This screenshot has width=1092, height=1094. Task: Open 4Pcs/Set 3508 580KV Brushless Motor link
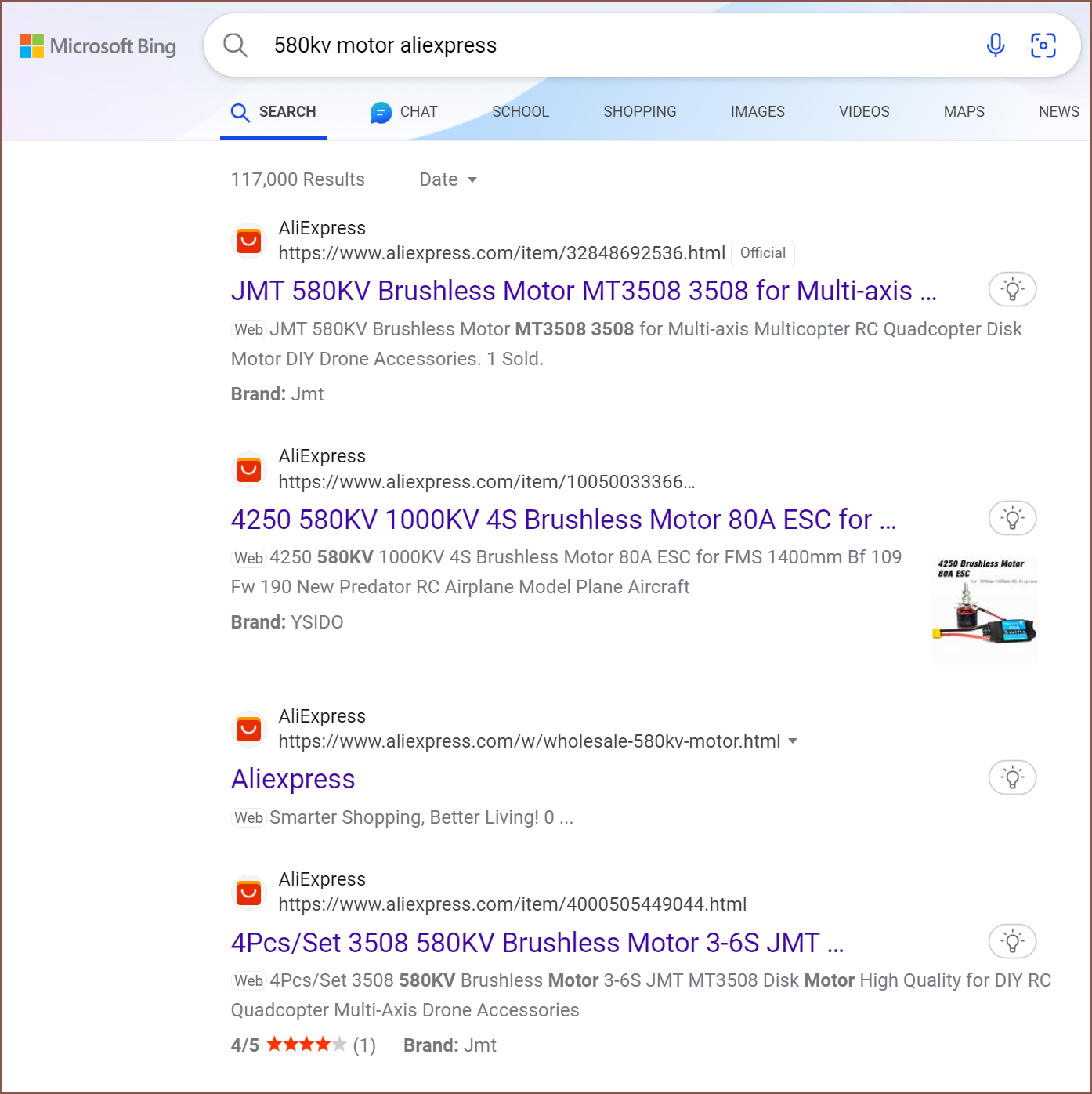(x=537, y=943)
